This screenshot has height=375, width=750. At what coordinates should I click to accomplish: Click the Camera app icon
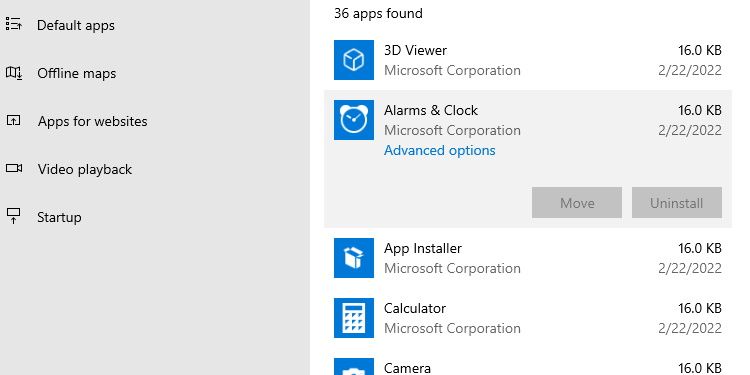pos(354,366)
